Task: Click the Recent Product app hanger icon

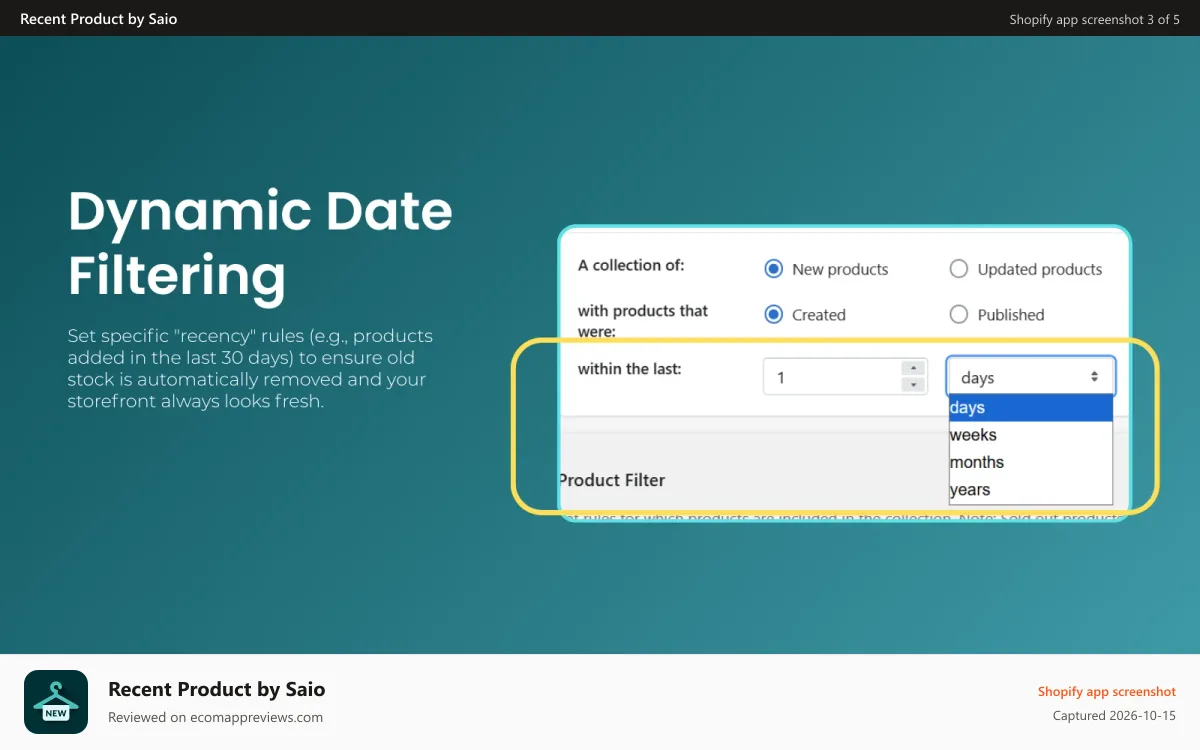Action: pyautogui.click(x=56, y=702)
